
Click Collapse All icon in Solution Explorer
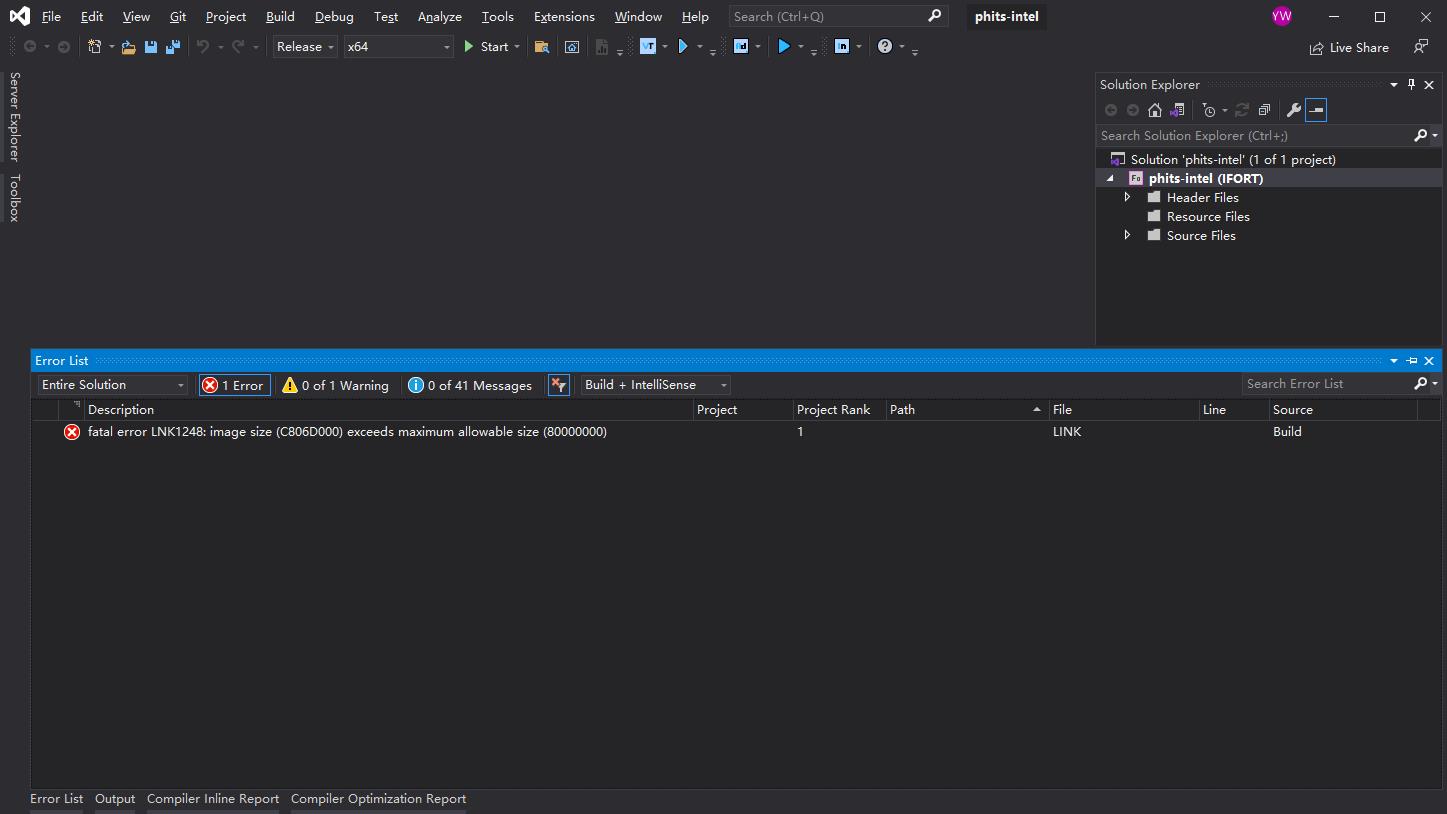(x=1264, y=110)
